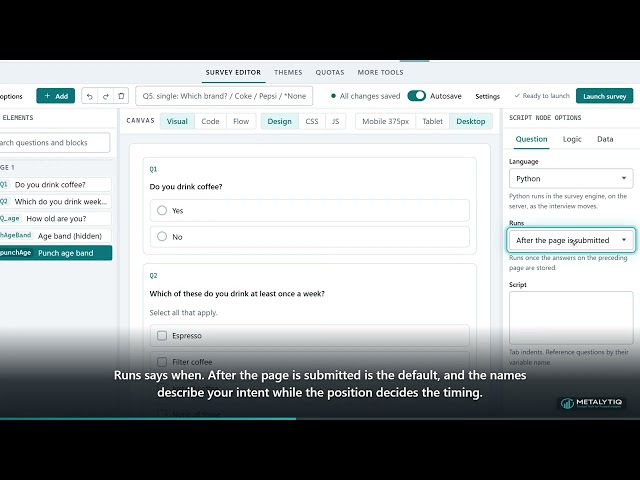Viewport: 640px width, 480px height.
Task: Check the Filter coffee checkbox
Action: (x=162, y=362)
